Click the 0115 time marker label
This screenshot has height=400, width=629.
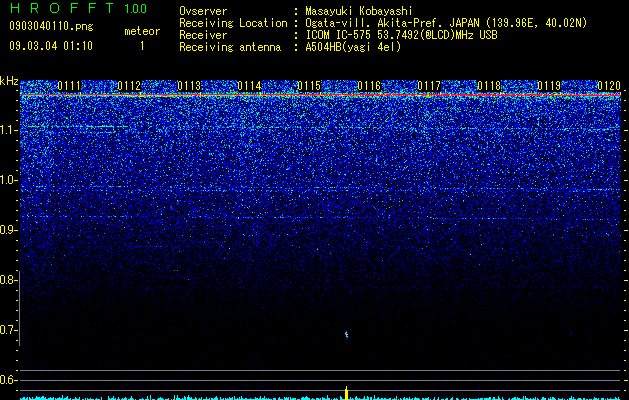(x=309, y=86)
